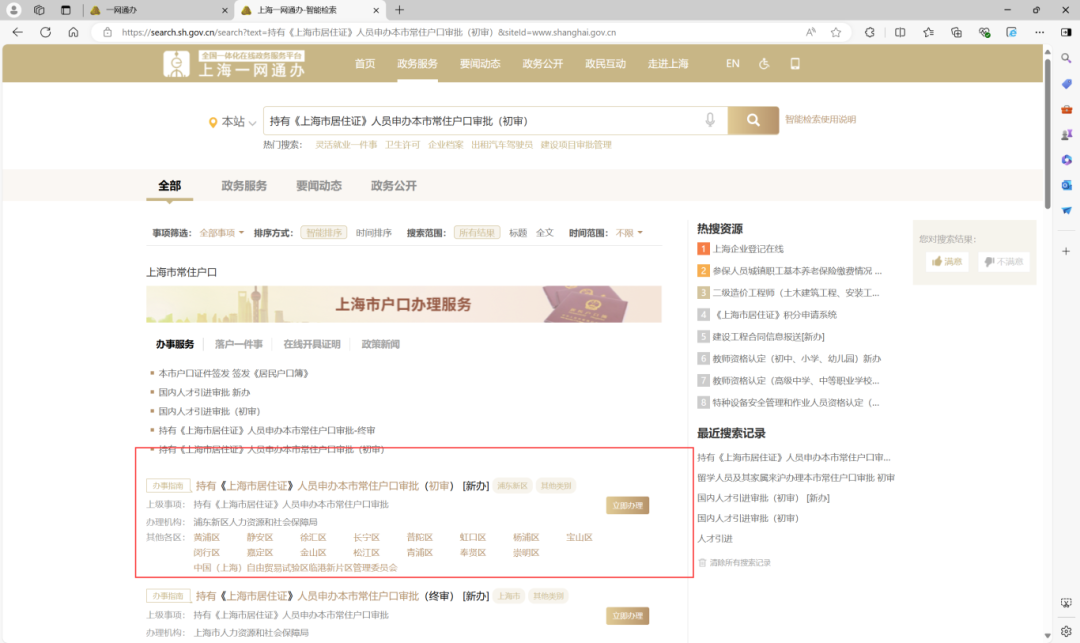Viewport: 1080px width, 643px height.
Task: Click the mobile version phone icon
Action: click(795, 64)
